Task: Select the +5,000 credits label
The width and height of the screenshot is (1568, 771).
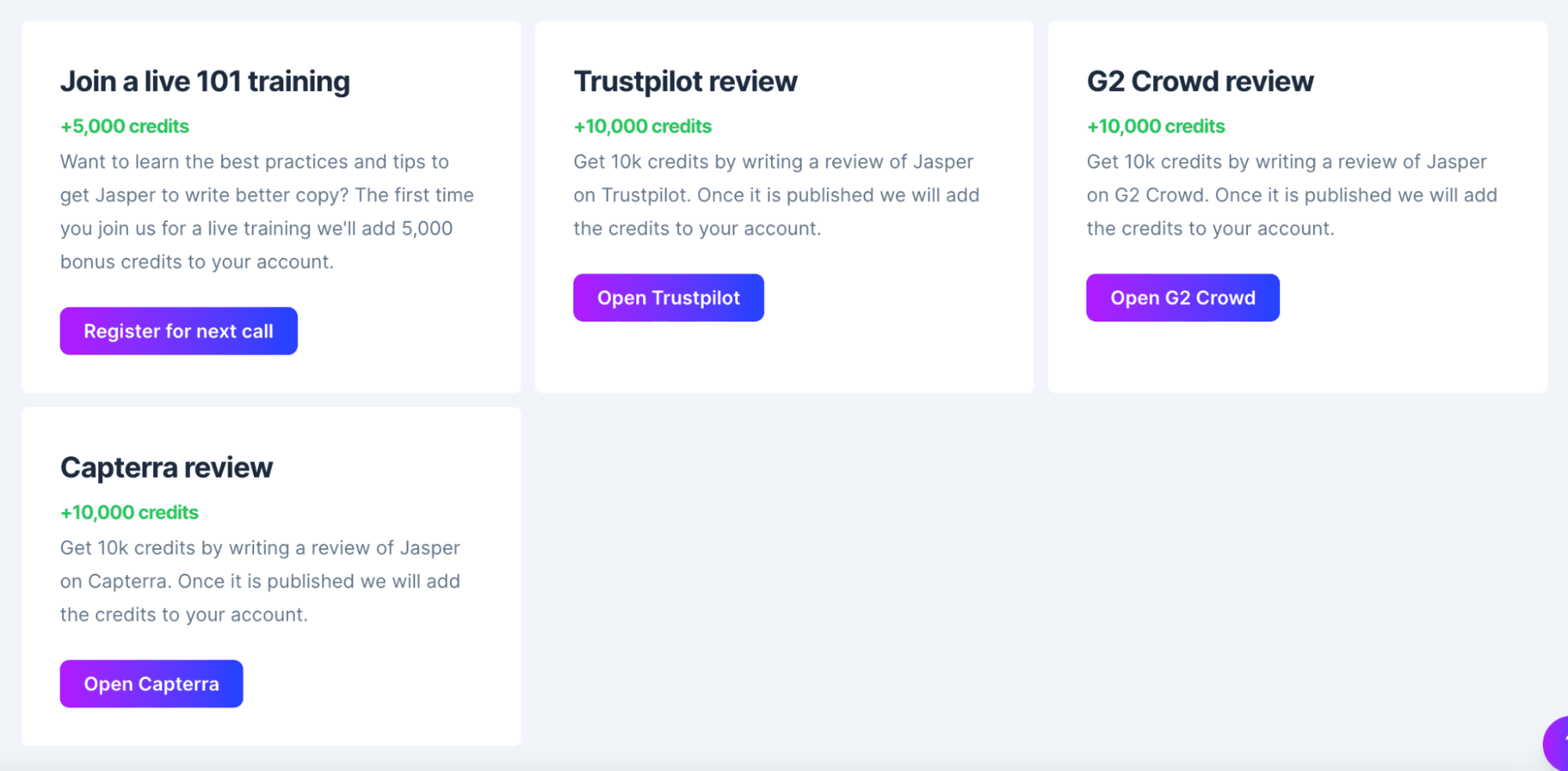Action: point(124,125)
